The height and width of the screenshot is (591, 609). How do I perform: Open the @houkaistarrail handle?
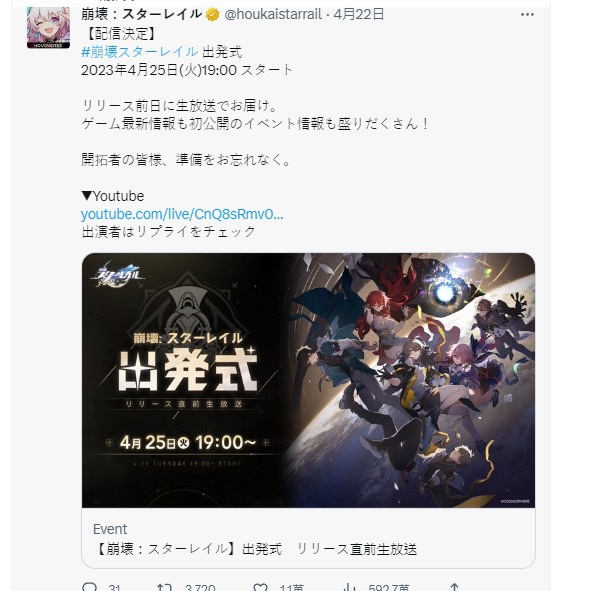point(273,15)
